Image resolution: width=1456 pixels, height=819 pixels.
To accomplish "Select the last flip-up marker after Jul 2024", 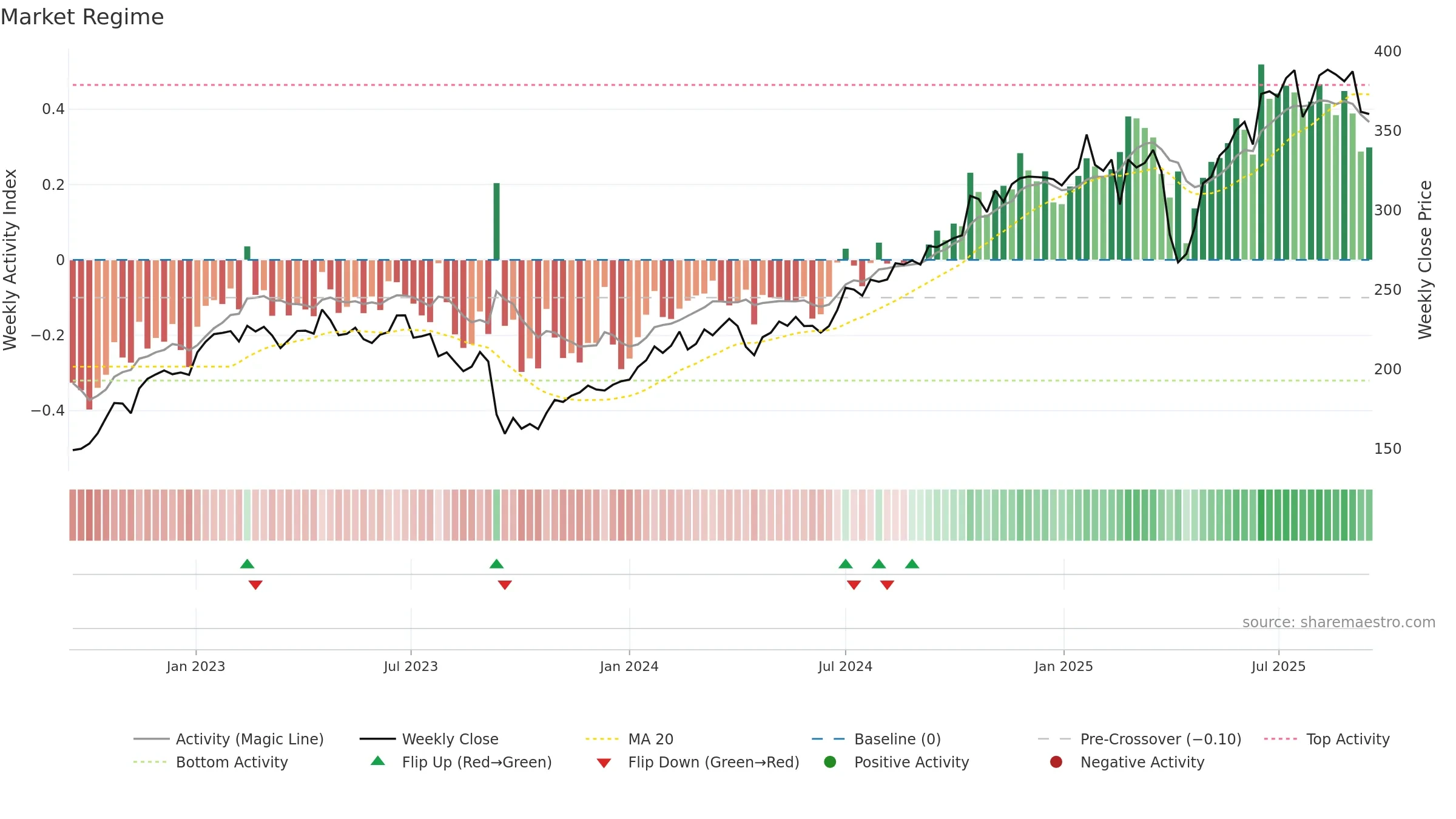I will [x=912, y=564].
